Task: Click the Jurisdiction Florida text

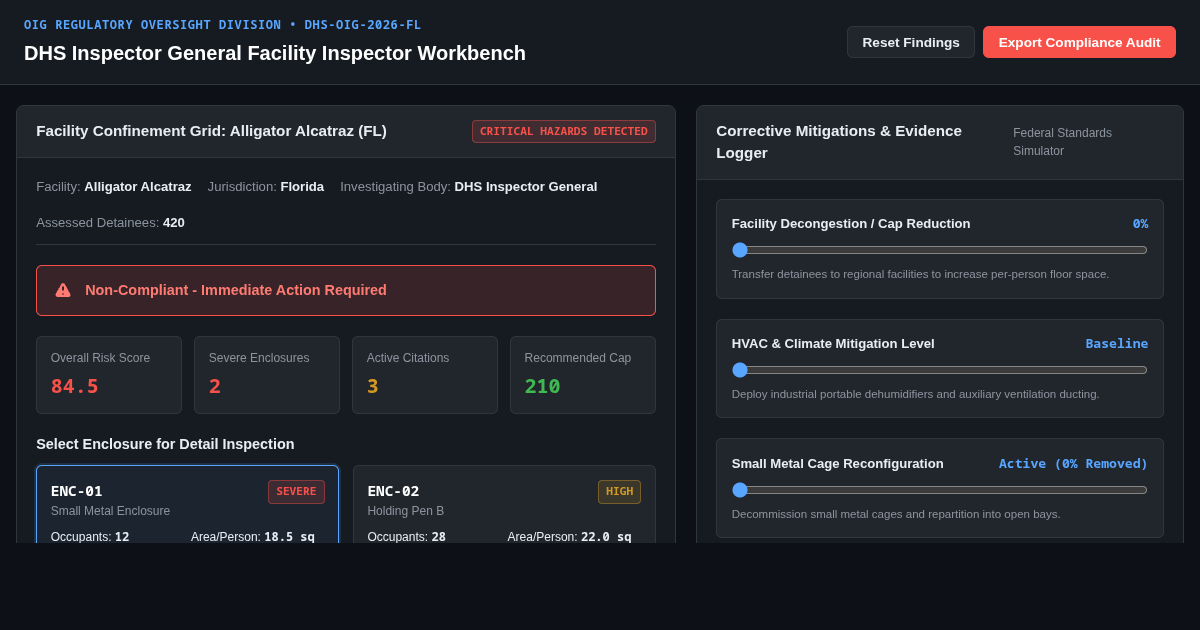Action: click(x=266, y=187)
